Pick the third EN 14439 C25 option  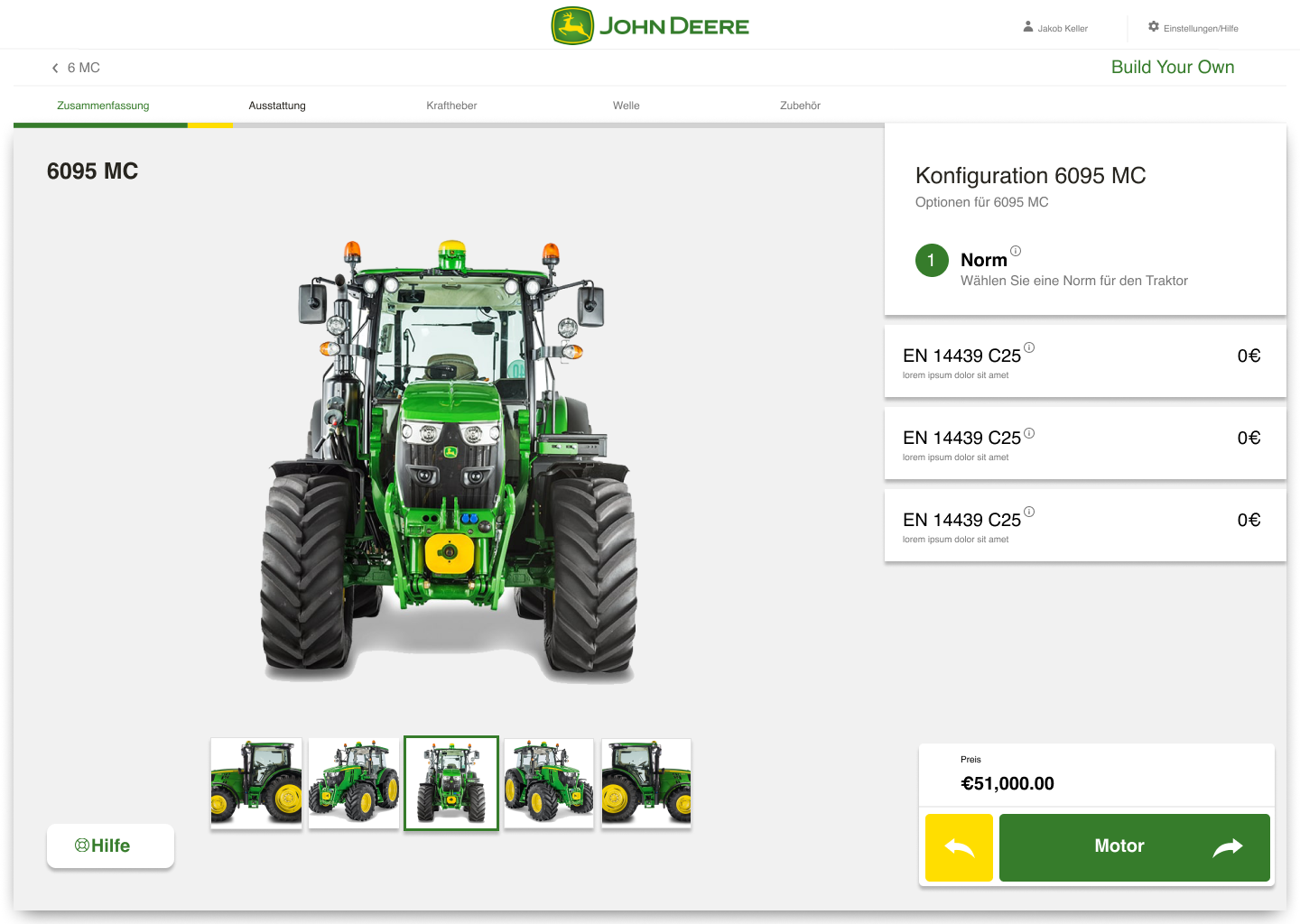click(x=1084, y=525)
